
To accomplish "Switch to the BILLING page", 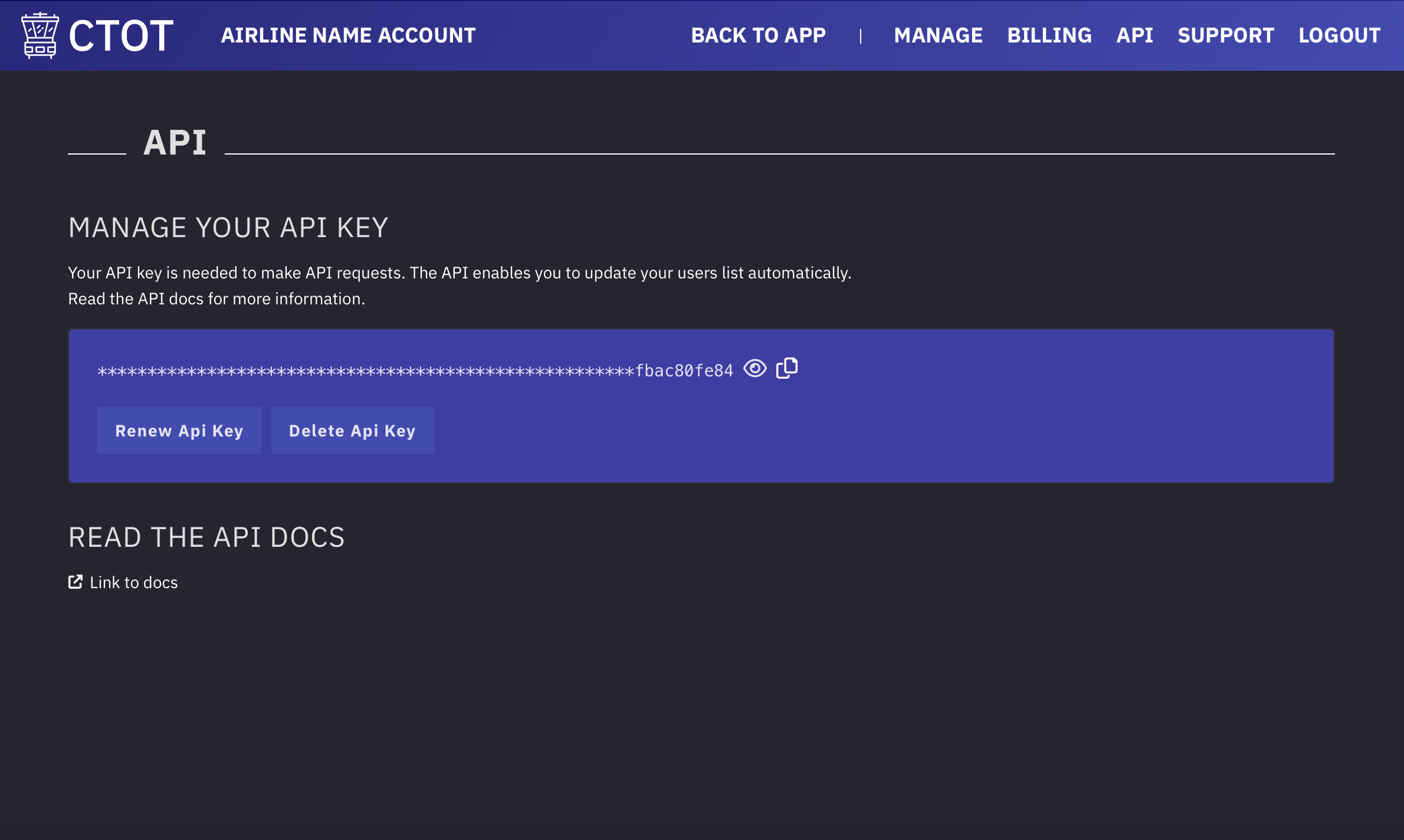I will coord(1049,35).
